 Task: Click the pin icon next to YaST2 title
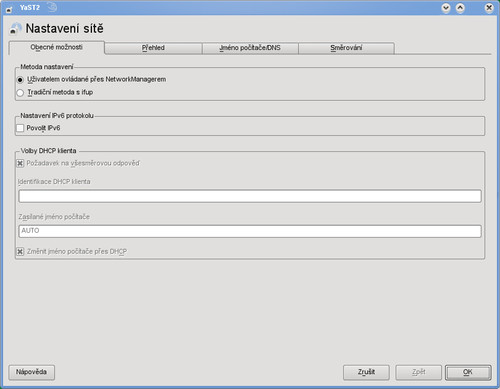(x=52, y=7)
